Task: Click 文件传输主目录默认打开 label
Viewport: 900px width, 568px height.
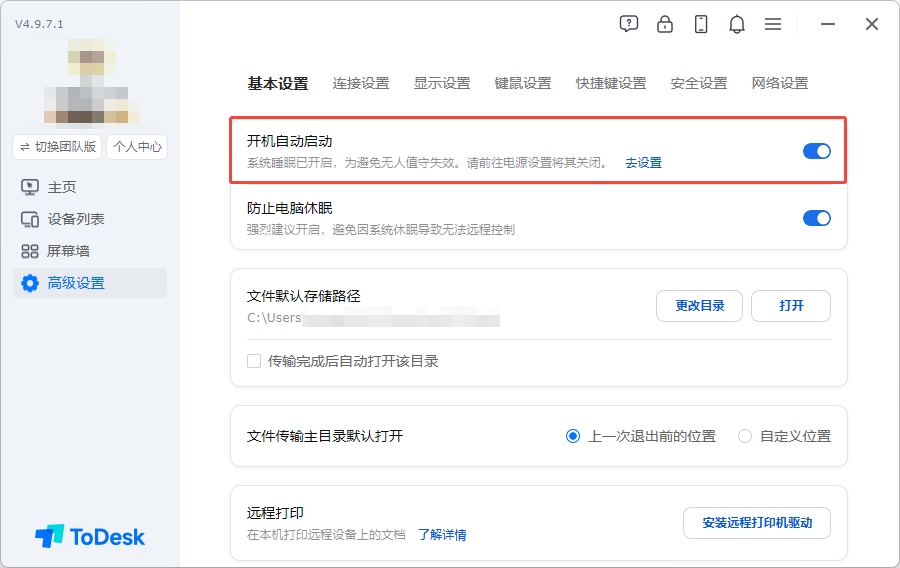Action: click(x=325, y=436)
